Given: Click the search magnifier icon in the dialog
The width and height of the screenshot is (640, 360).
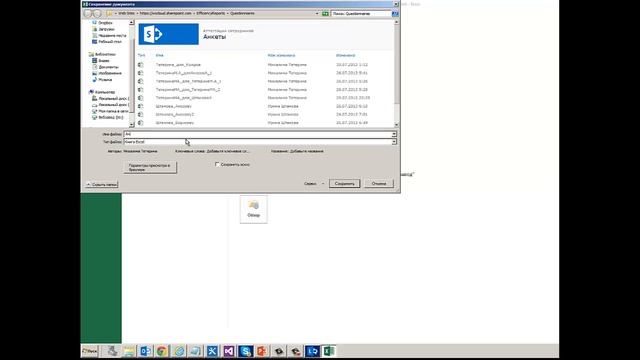Looking at the screenshot, I should click(x=395, y=13).
